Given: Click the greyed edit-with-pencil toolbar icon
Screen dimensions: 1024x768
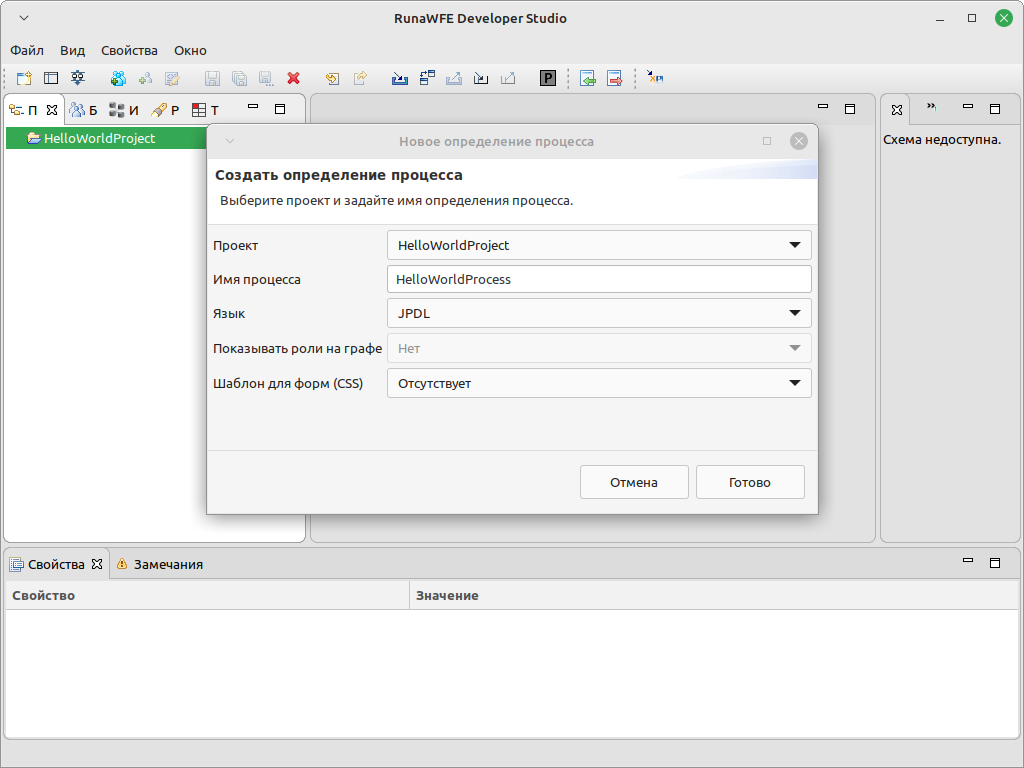Looking at the screenshot, I should [172, 78].
